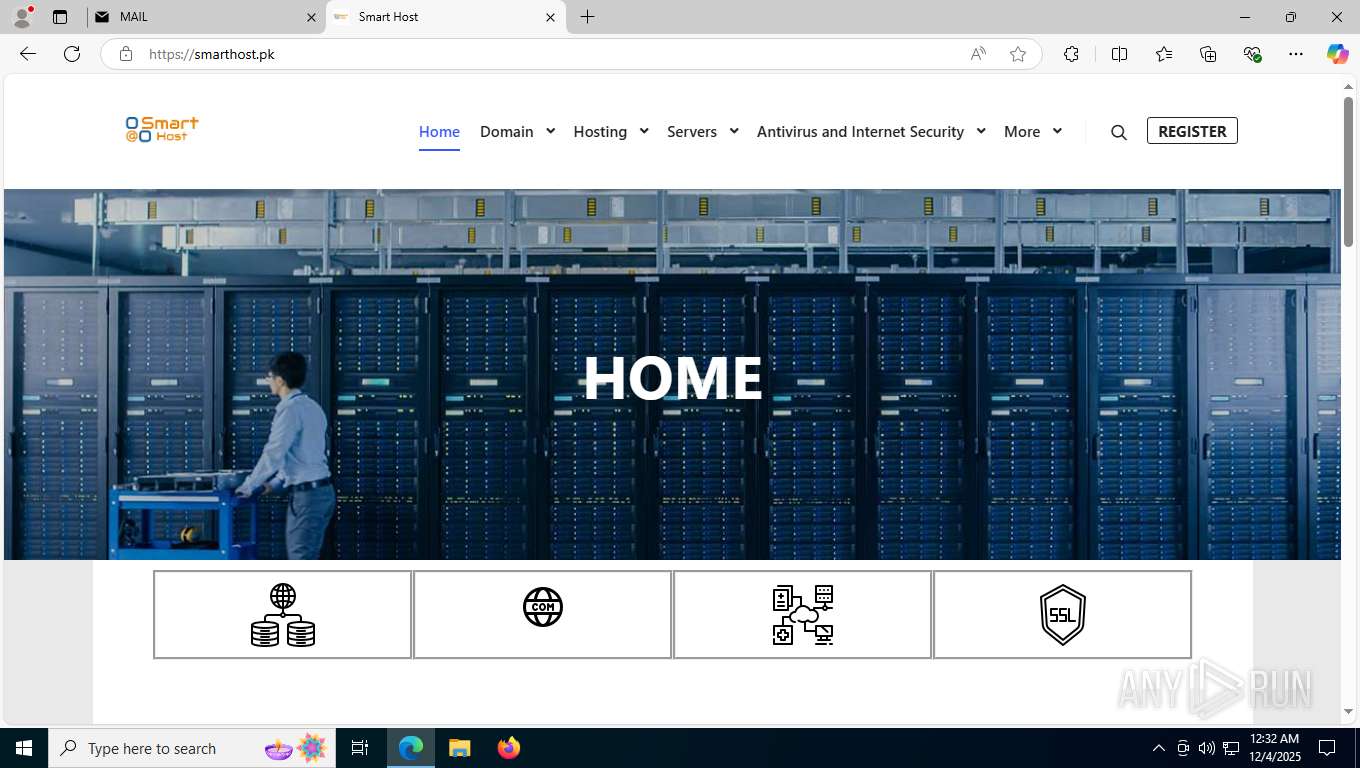Open the taskbar clock and date
The width and height of the screenshot is (1360, 768).
tap(1274, 748)
